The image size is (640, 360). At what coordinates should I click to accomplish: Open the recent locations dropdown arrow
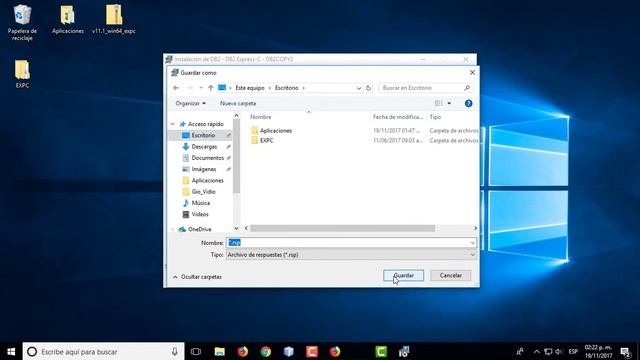(201, 88)
